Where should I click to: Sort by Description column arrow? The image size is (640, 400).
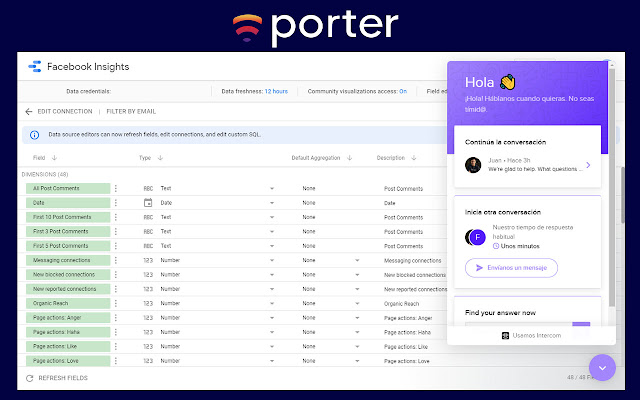tap(413, 158)
